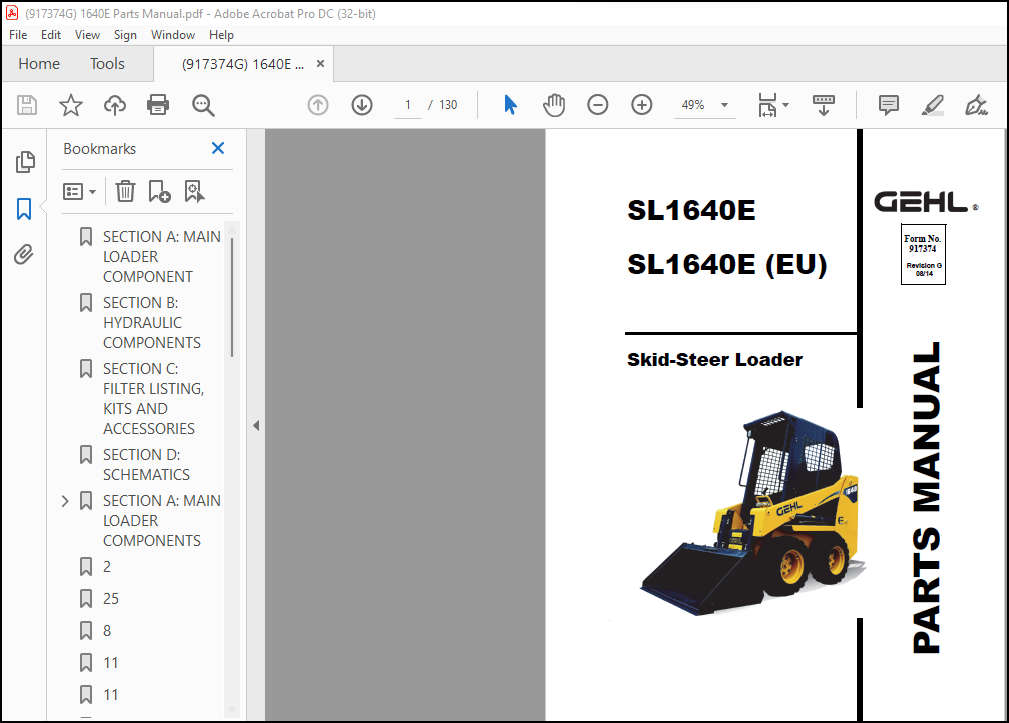
Task: Click the GEHL logo on page
Action: (x=925, y=202)
